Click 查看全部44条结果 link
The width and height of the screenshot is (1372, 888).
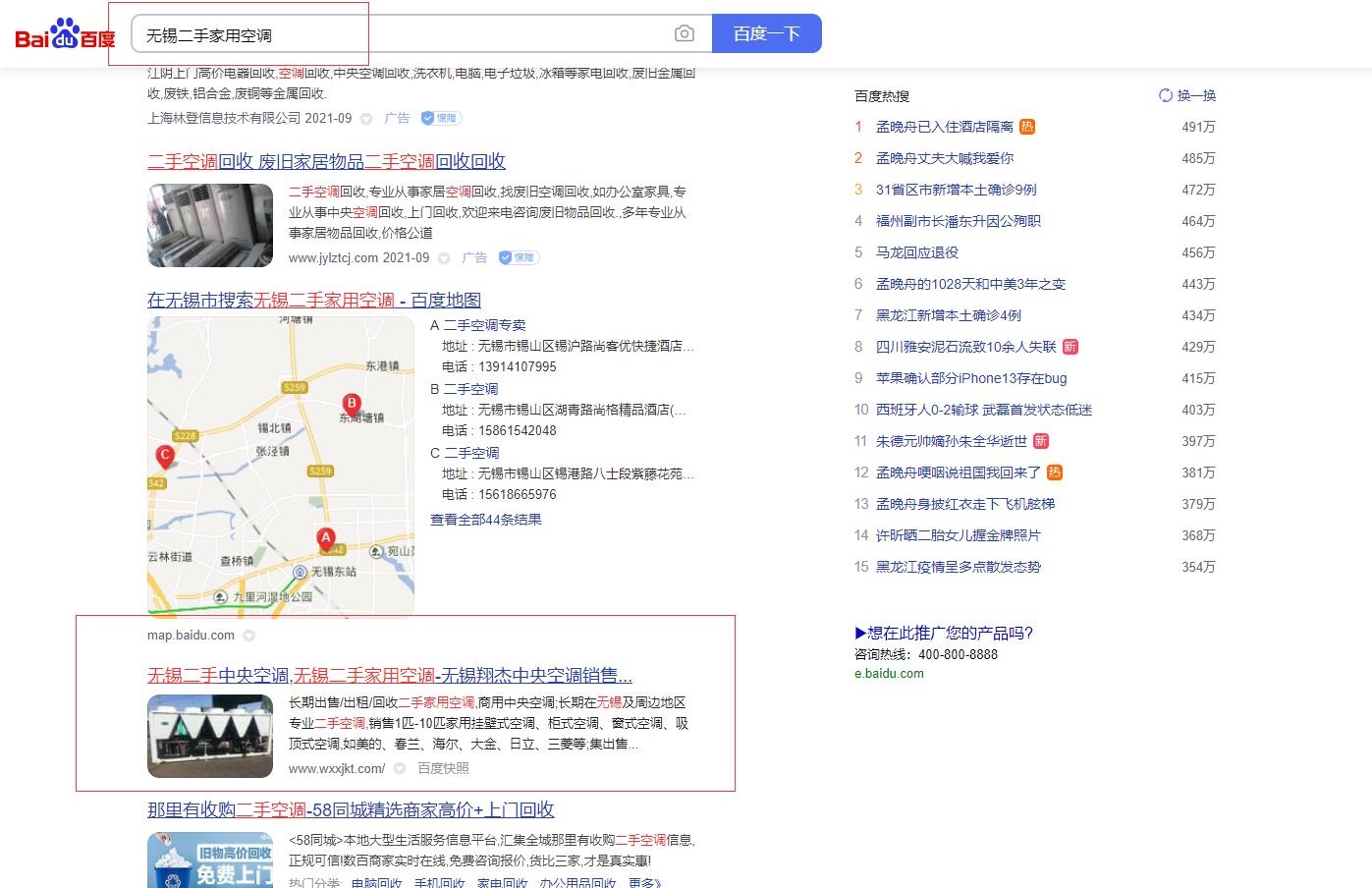(x=486, y=520)
